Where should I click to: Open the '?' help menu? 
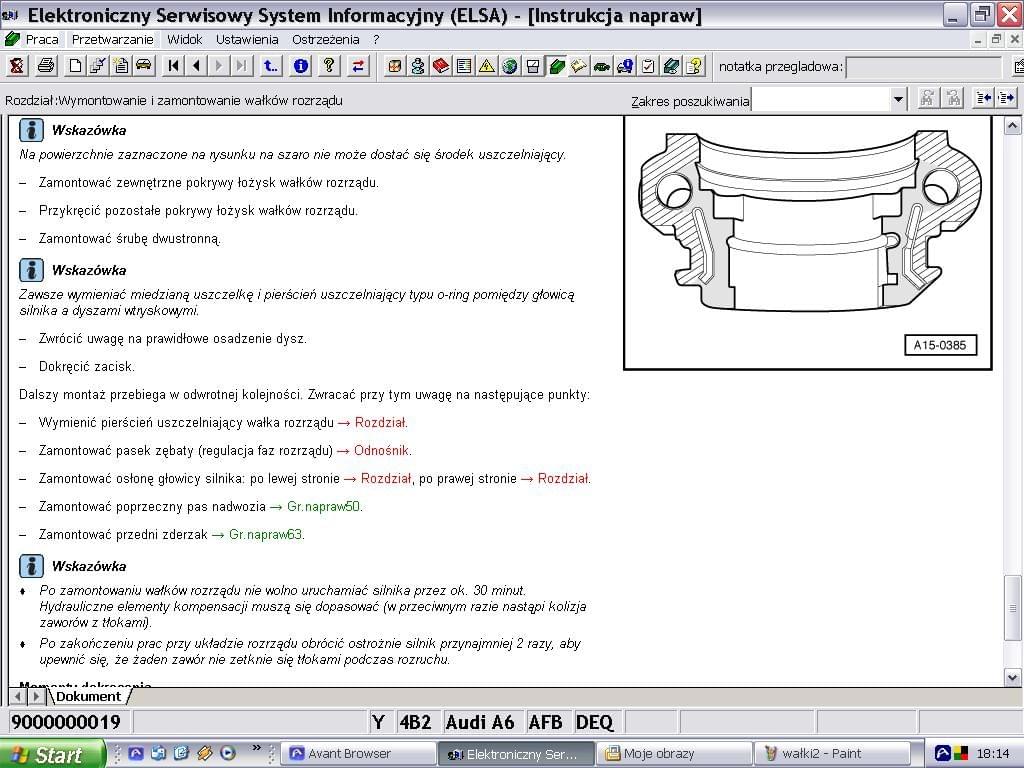[376, 39]
